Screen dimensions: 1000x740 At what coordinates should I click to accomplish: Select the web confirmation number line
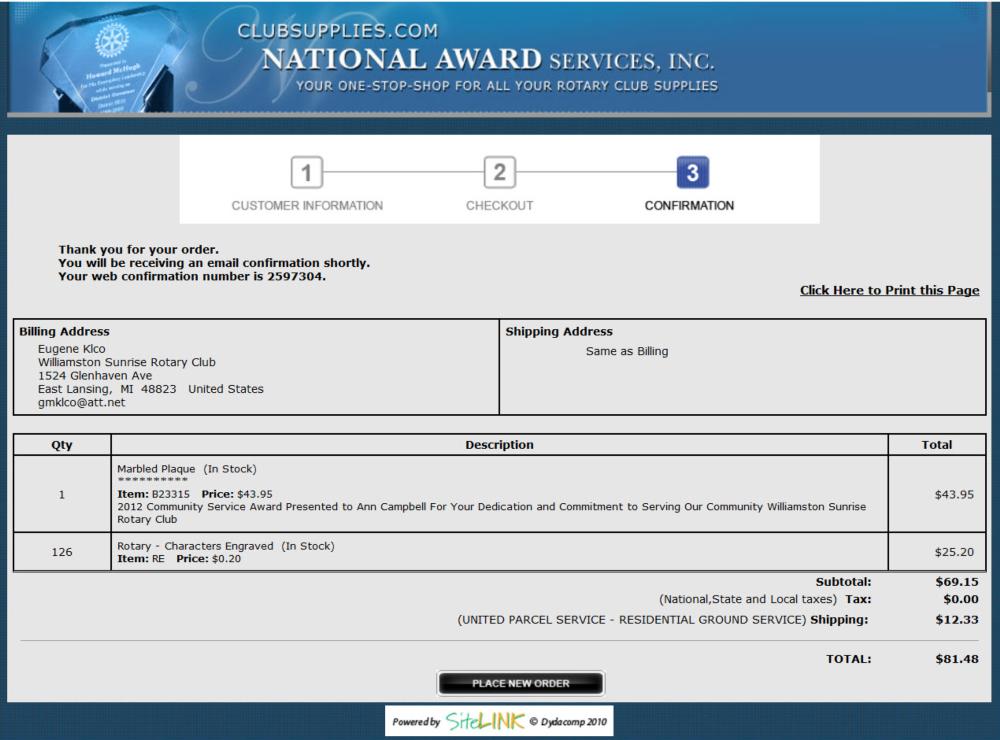192,276
